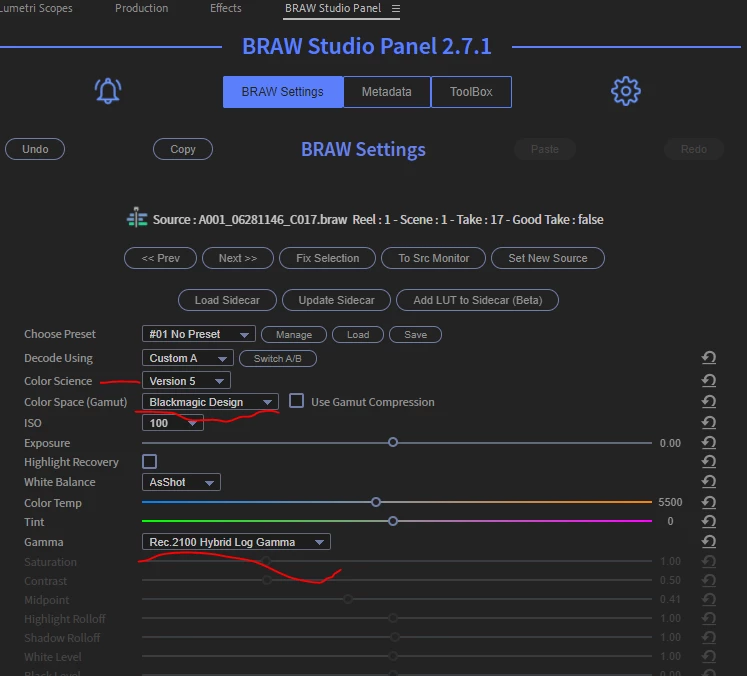Reset the Color Science setting
747x676 pixels.
coord(708,380)
